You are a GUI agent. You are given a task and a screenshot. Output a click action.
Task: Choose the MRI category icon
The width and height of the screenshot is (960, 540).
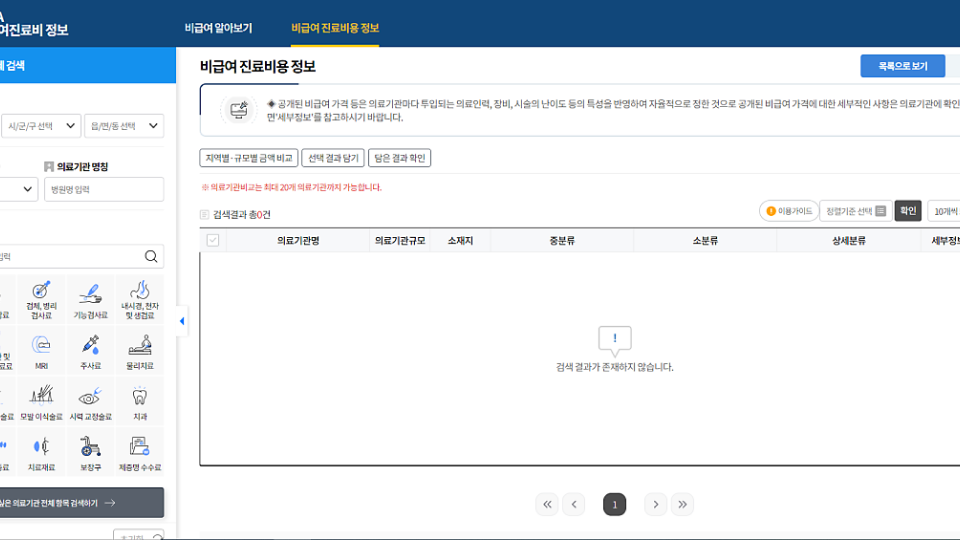[41, 350]
